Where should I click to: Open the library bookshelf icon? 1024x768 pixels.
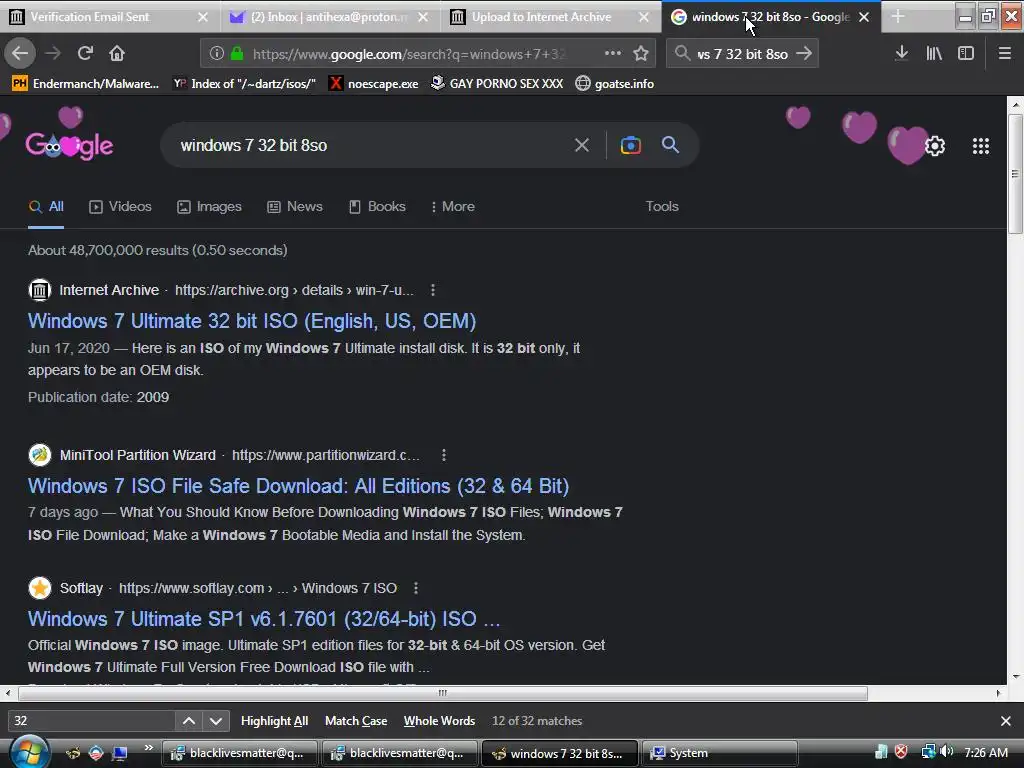coord(934,54)
